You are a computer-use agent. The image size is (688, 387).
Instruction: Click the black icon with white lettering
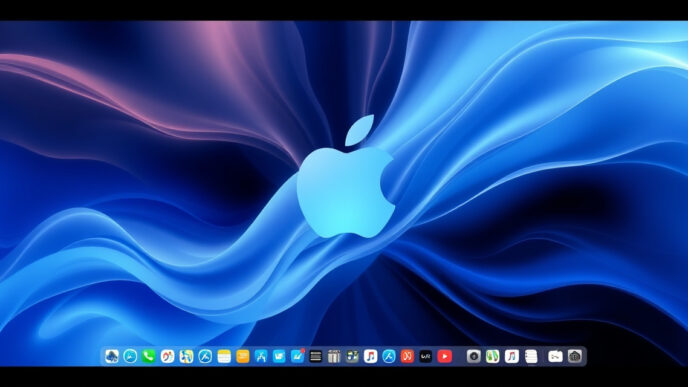426,356
